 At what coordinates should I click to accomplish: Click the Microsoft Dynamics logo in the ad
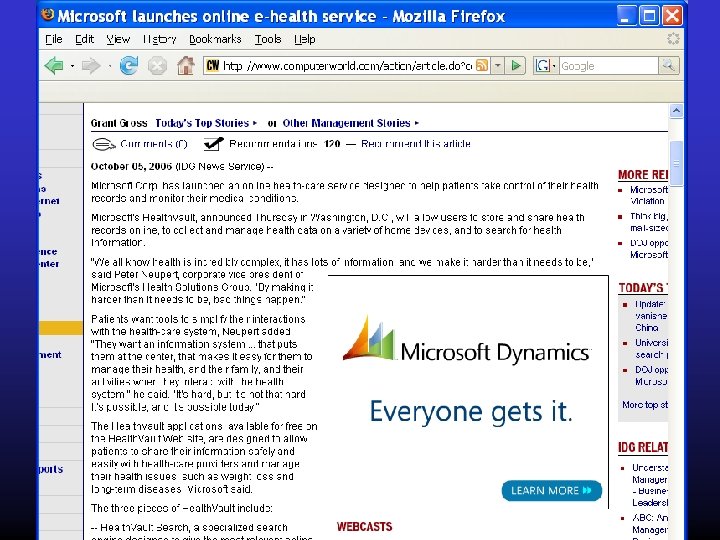pyautogui.click(x=467, y=340)
